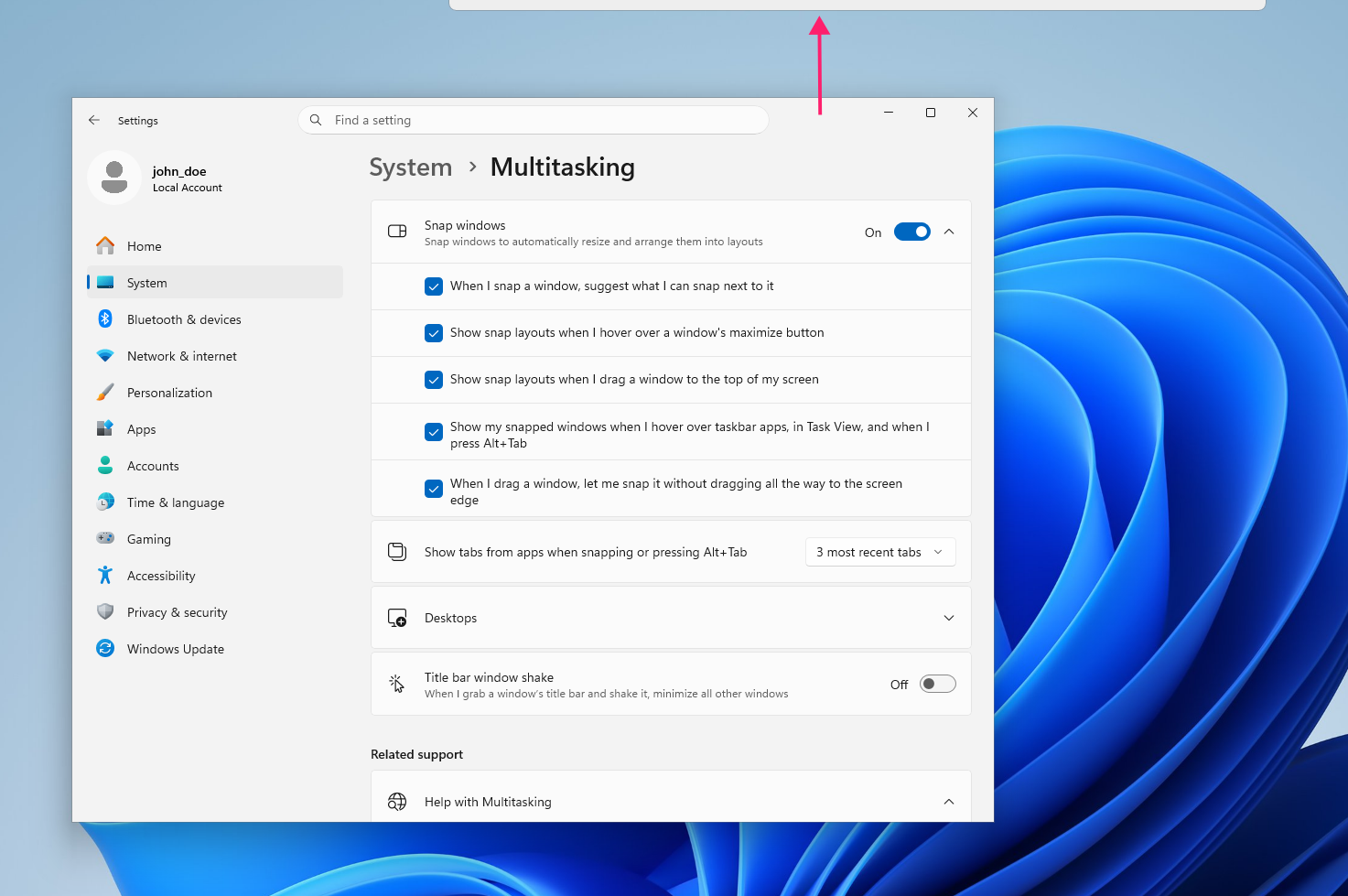Open Personalization settings
The width and height of the screenshot is (1348, 896).
215,393
